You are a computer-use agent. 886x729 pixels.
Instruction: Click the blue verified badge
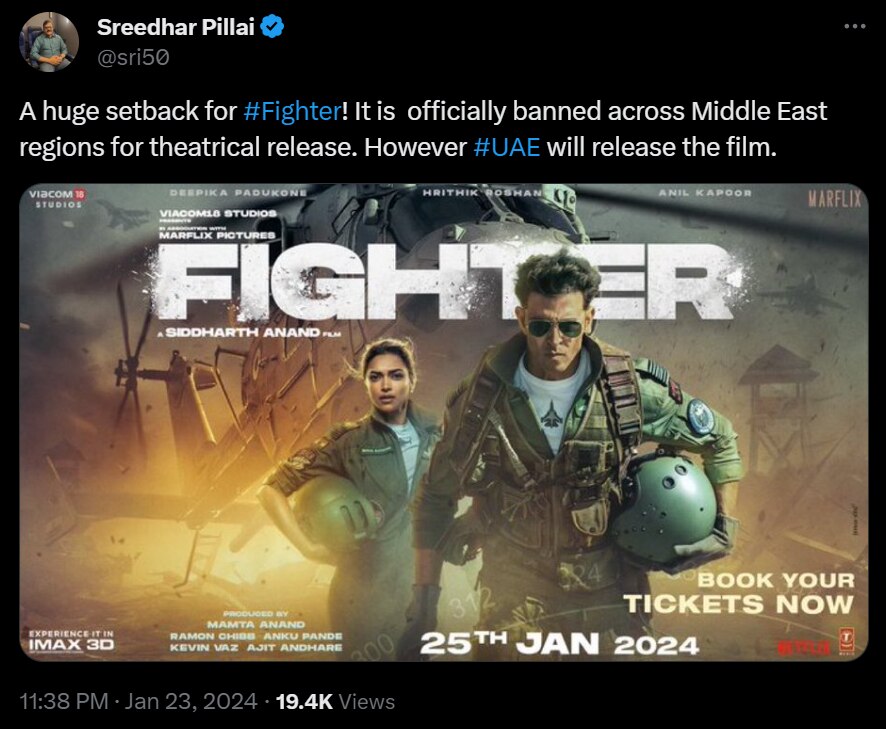point(273,27)
